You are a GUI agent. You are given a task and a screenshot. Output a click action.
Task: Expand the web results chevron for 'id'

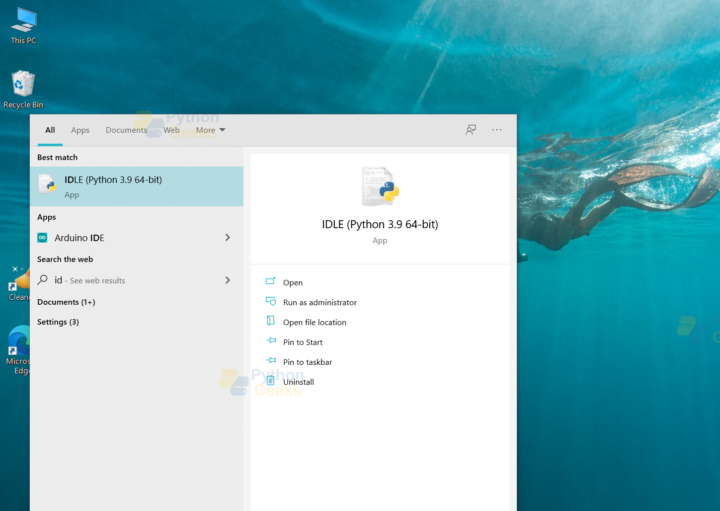228,280
